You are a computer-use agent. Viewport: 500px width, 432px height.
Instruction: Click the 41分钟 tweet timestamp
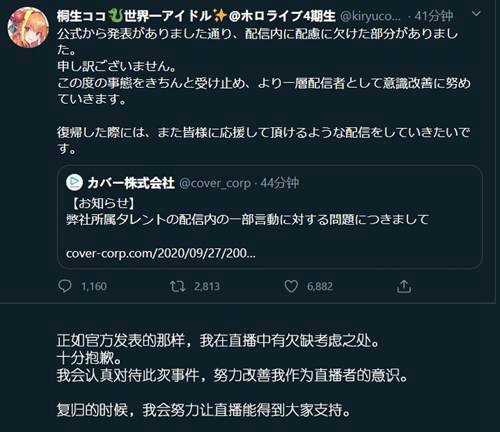coord(433,16)
